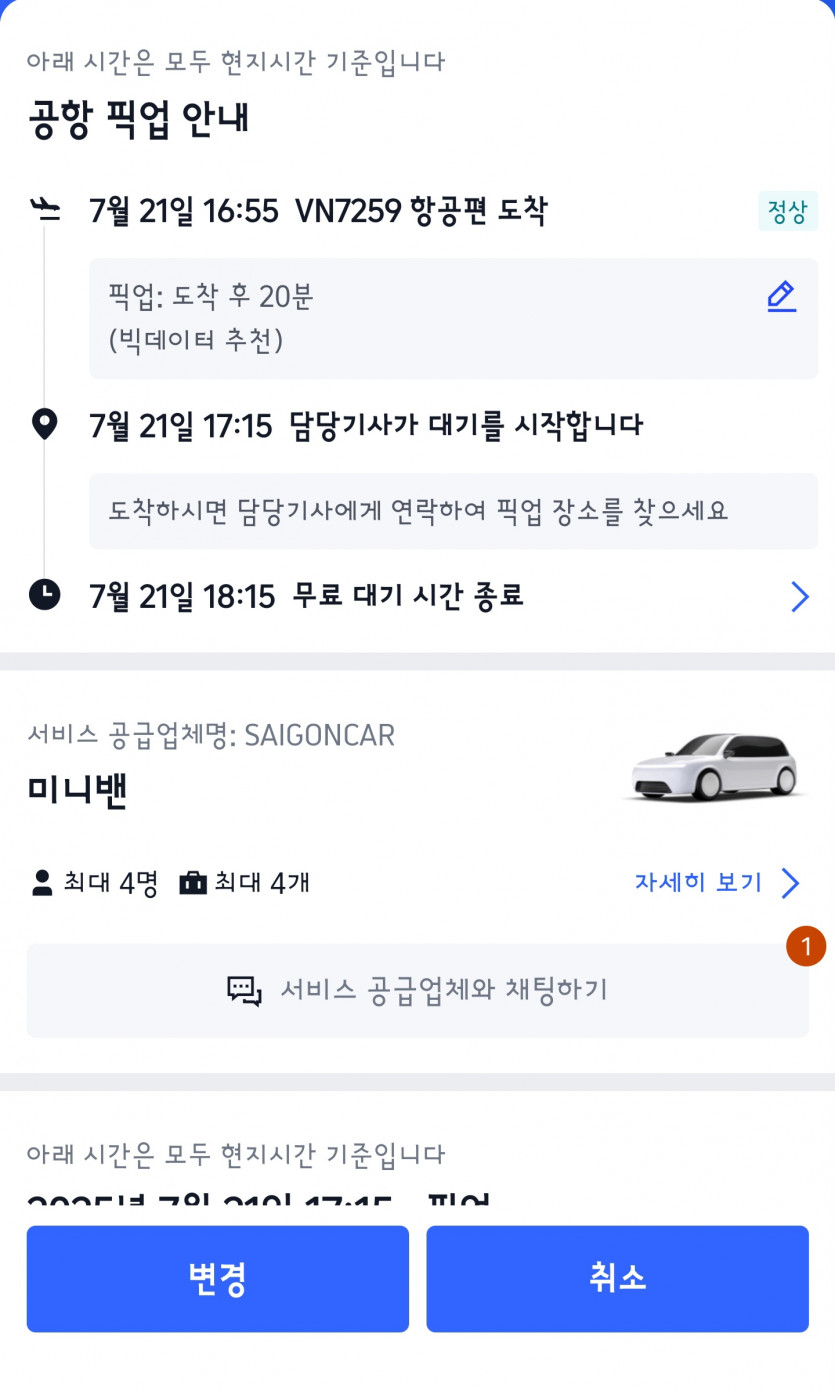Tap the 픽업: 도착 후 20분 box
Image resolution: width=835 pixels, height=1391 pixels.
click(x=430, y=318)
